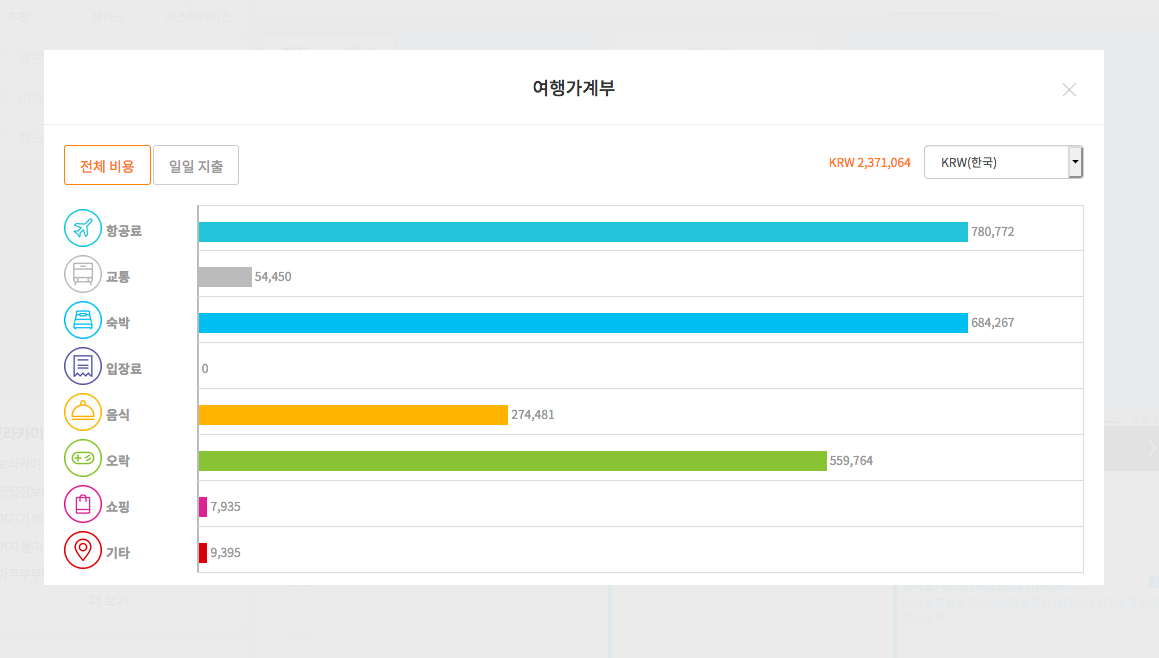Click the KRW 2,371,064 total amount
The height and width of the screenshot is (658, 1159).
(869, 161)
